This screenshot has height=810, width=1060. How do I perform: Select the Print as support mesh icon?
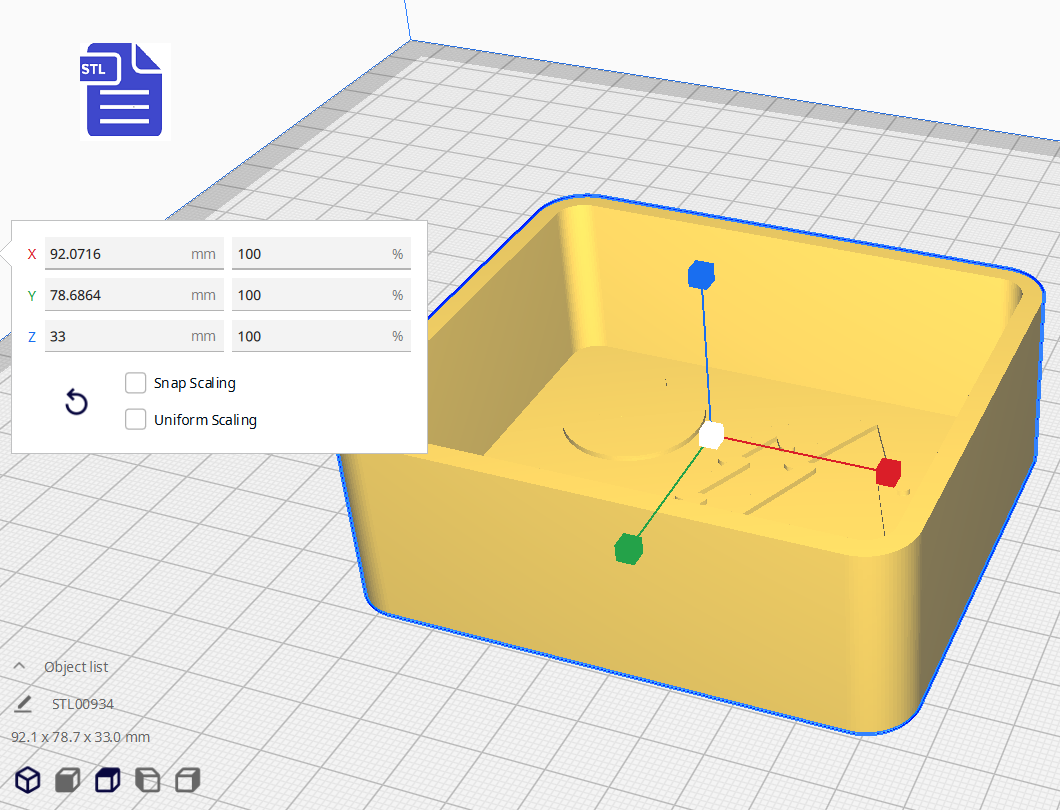[67, 779]
